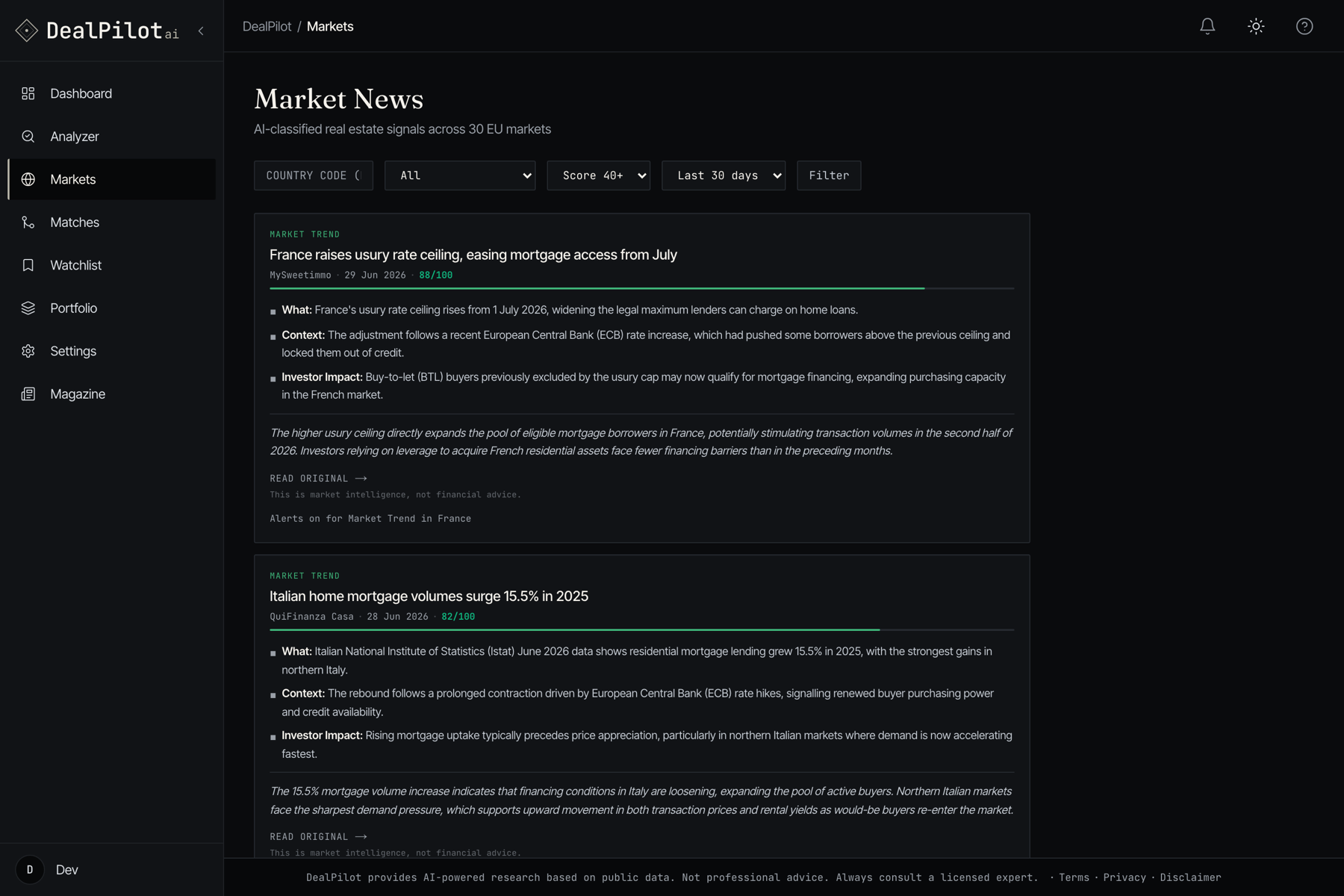Open the All category dropdown

pyautogui.click(x=460, y=175)
